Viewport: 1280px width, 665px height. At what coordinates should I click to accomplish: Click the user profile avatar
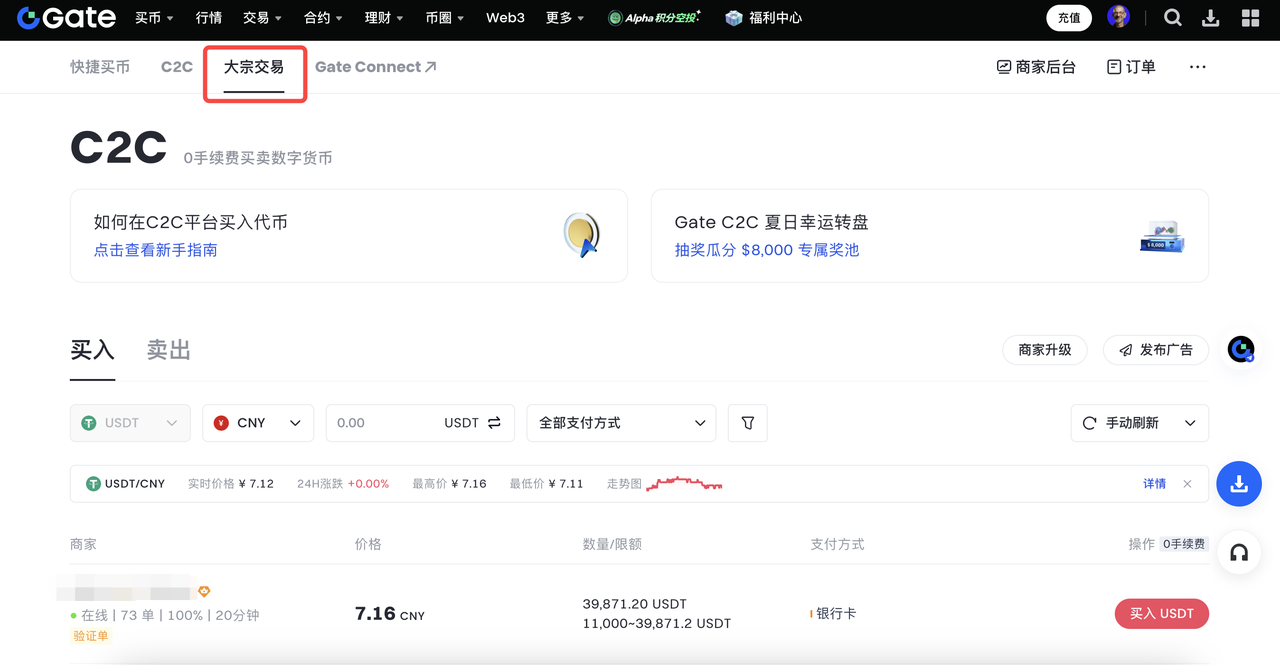1119,18
